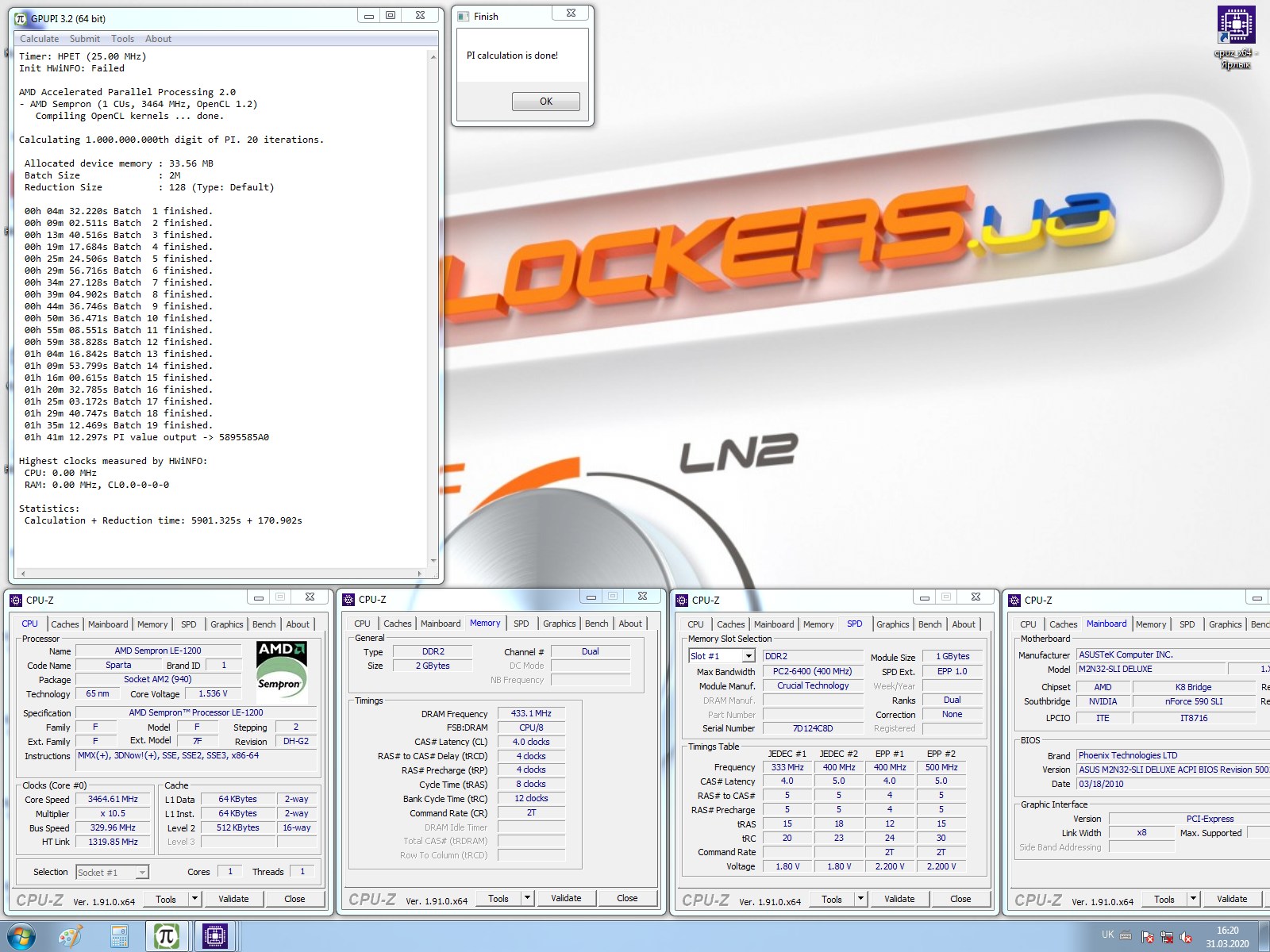The image size is (1270, 952).
Task: Launch Paint from the taskbar
Action: 71,937
